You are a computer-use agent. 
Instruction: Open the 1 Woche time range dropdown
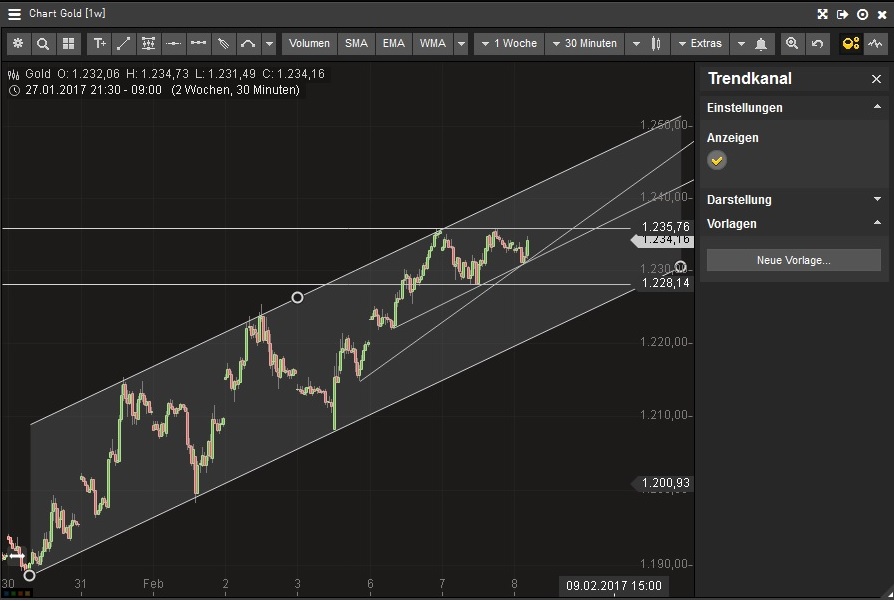click(509, 44)
